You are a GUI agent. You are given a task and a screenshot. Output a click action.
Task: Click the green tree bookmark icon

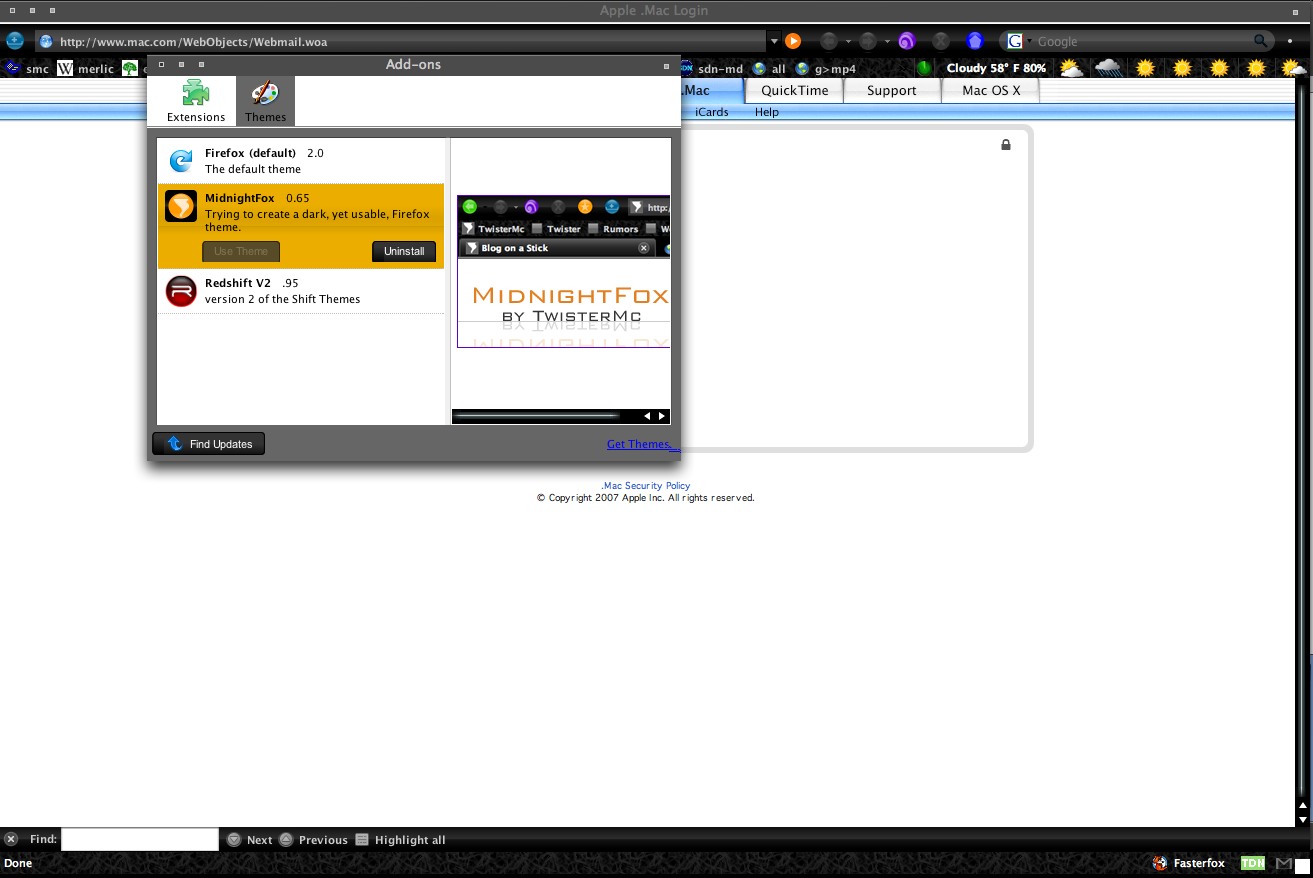(130, 69)
